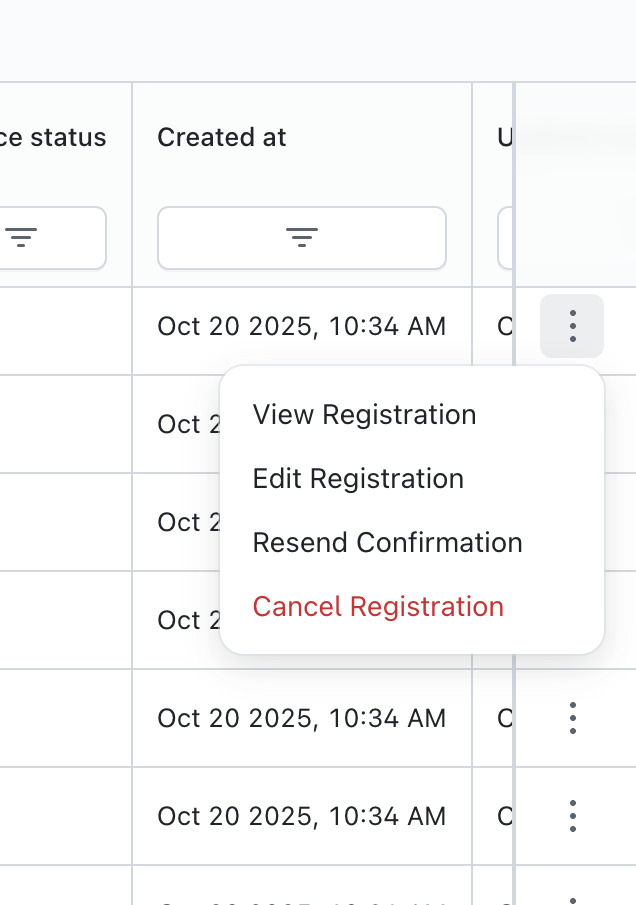The width and height of the screenshot is (636, 905).
Task: Click the cut-off header right of Created at
Action: [x=504, y=138]
